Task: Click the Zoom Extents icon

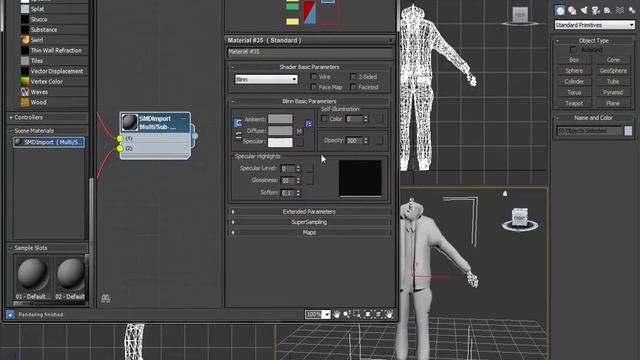Action: pos(368,314)
